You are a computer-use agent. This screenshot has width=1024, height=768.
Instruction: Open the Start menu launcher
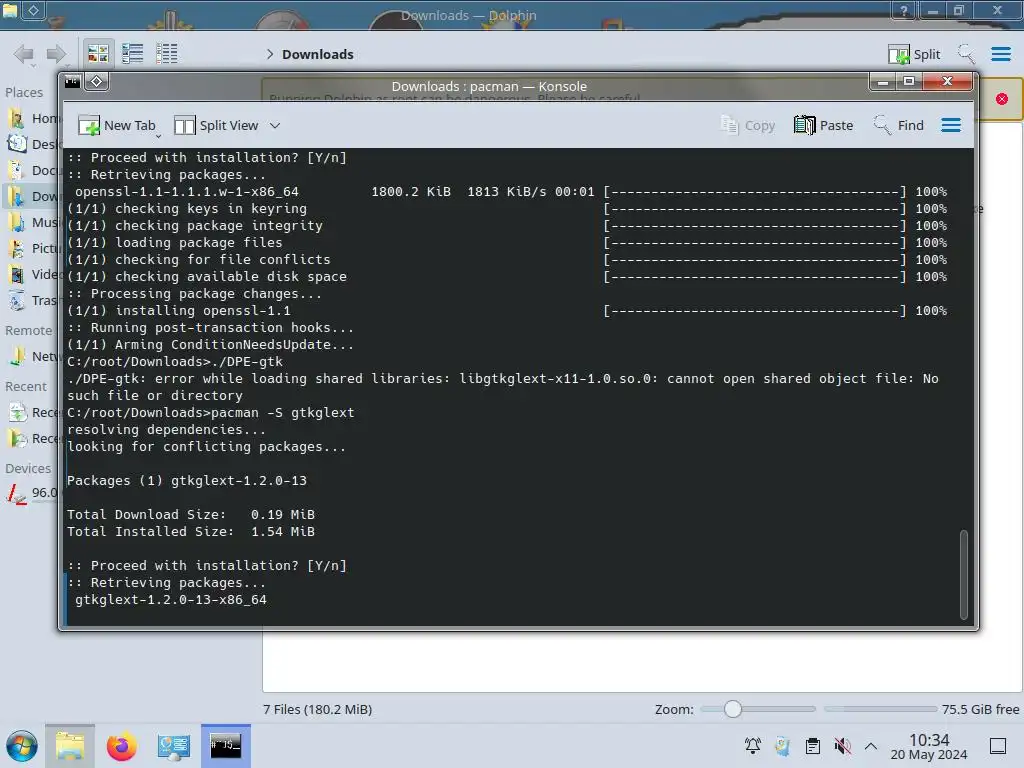click(x=22, y=746)
